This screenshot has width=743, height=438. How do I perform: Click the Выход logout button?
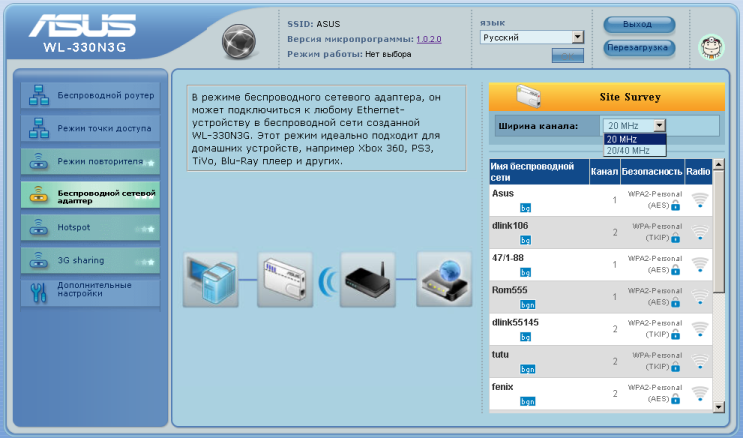coord(639,24)
